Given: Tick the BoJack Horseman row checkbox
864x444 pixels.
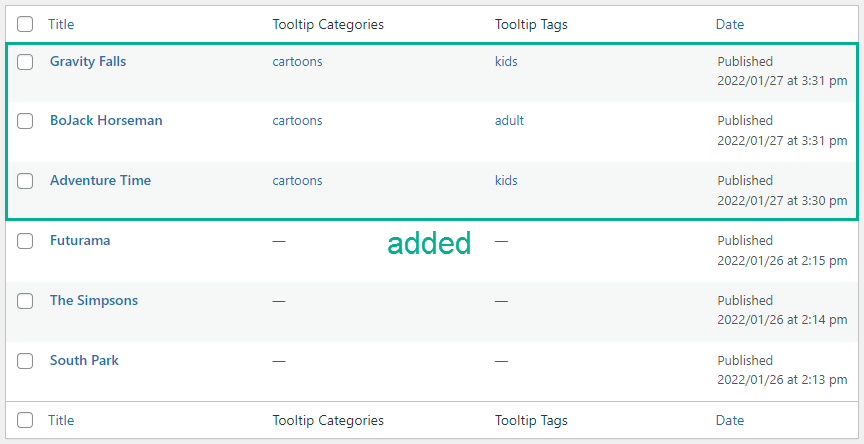Looking at the screenshot, I should click(x=25, y=121).
